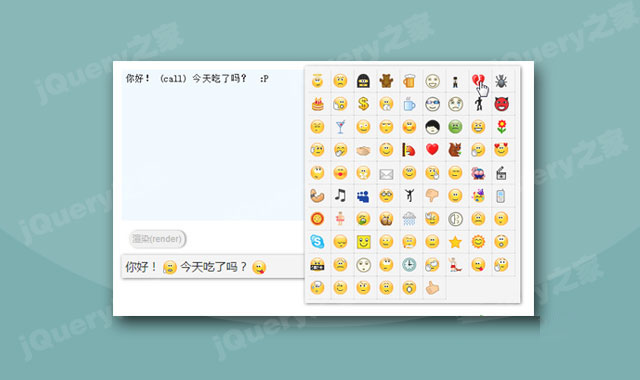Insert the solid red heart emoticon
640x380 pixels.
(432, 150)
